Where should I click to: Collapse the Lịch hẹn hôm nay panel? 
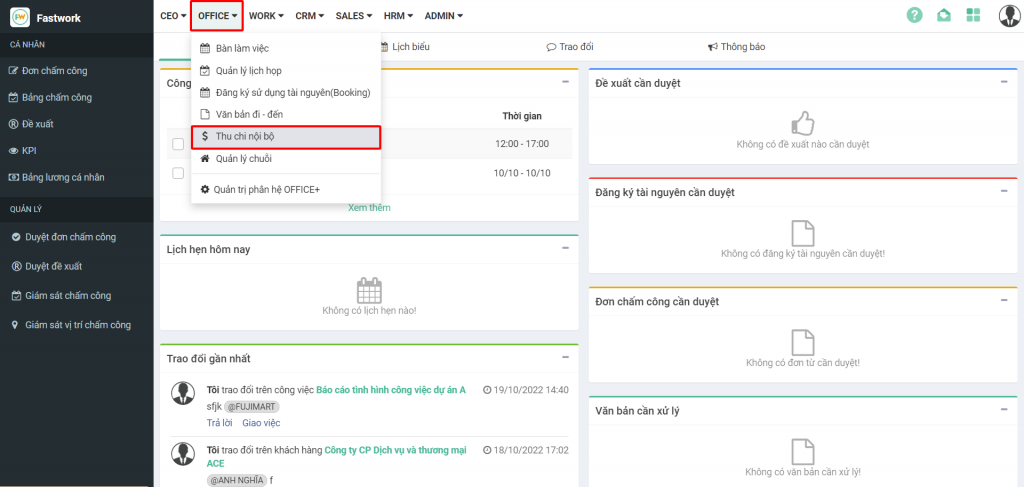click(x=565, y=248)
